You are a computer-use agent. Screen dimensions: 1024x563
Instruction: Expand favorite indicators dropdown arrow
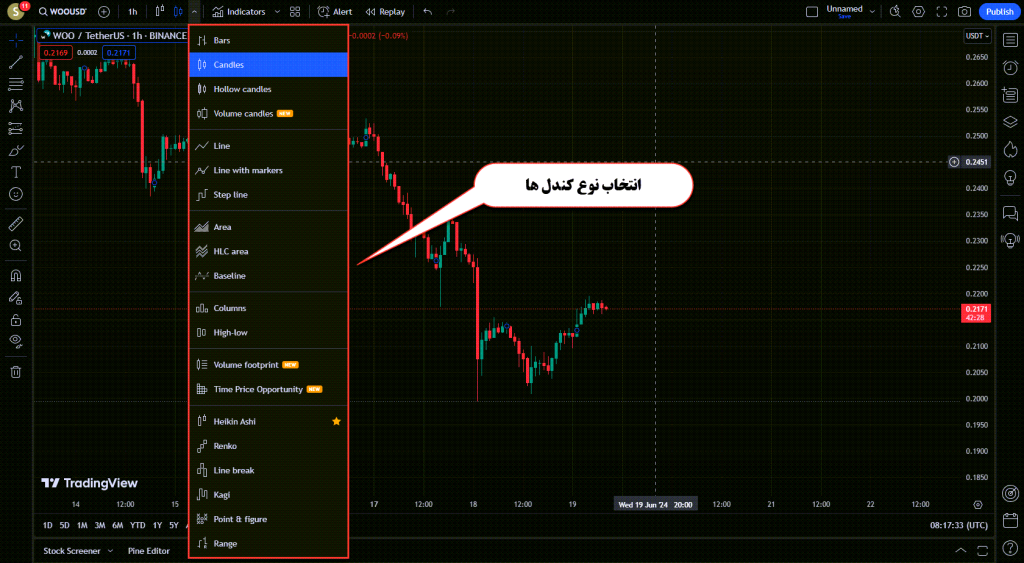point(277,12)
